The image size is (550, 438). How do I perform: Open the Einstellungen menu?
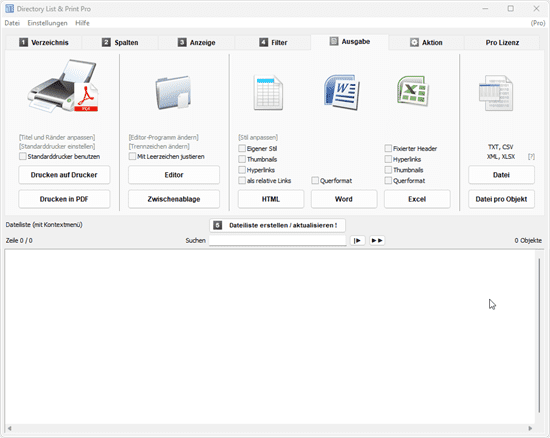47,23
